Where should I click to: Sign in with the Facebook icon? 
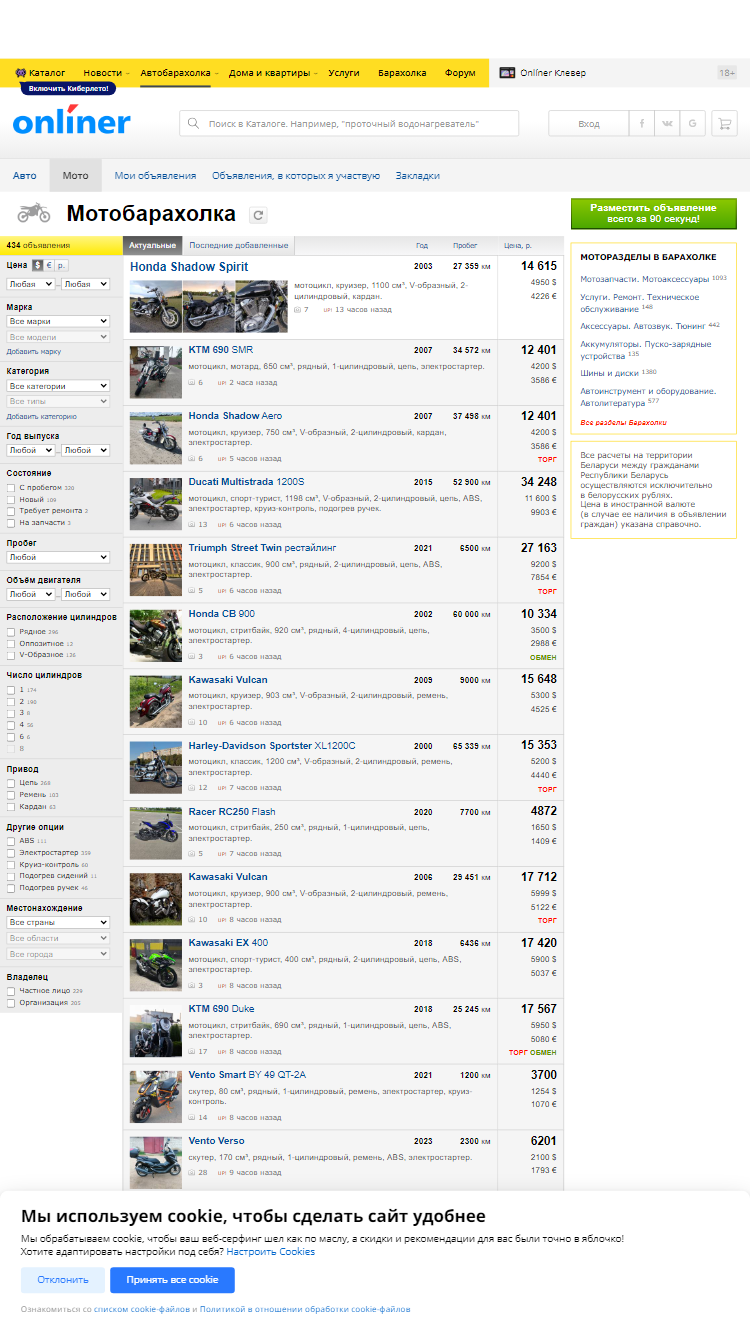click(x=641, y=123)
